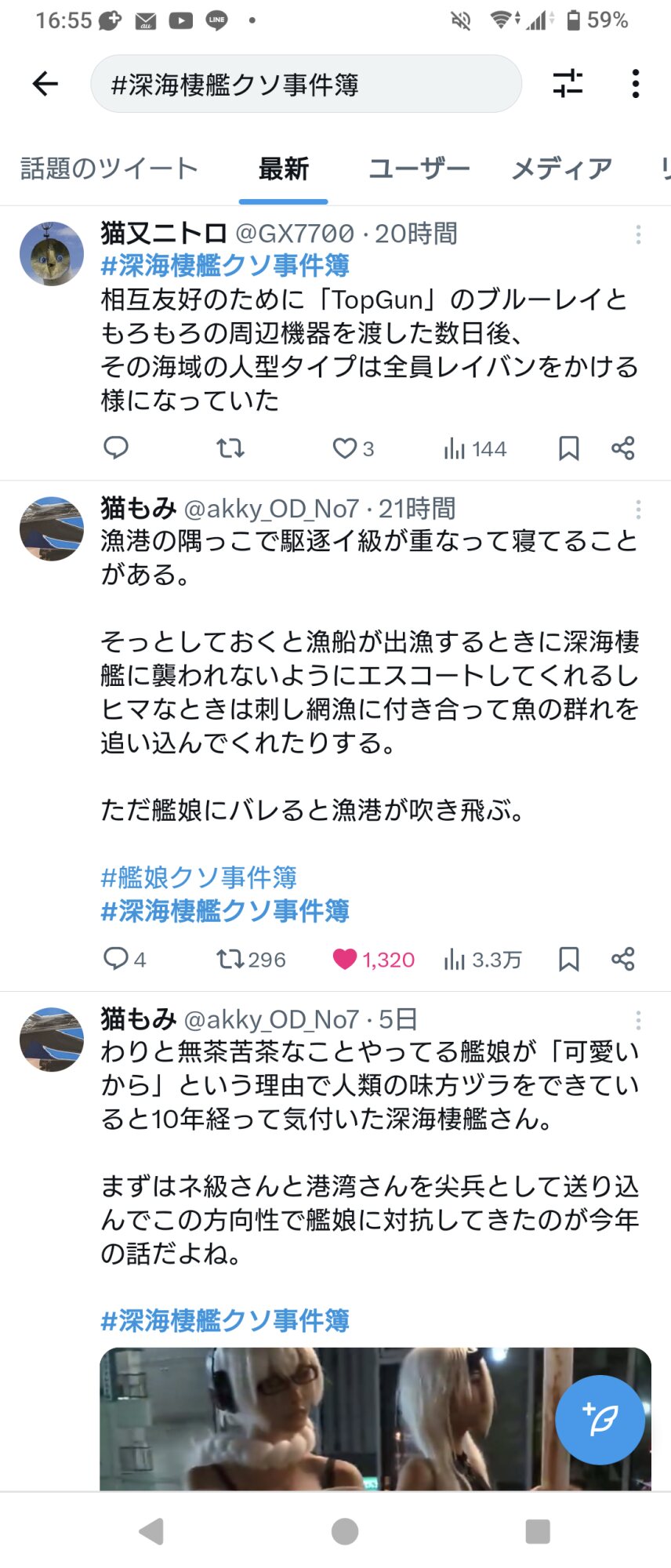Tap the search field with #深海棲艦クソ事件簿
The height and width of the screenshot is (1568, 671).
click(x=306, y=84)
